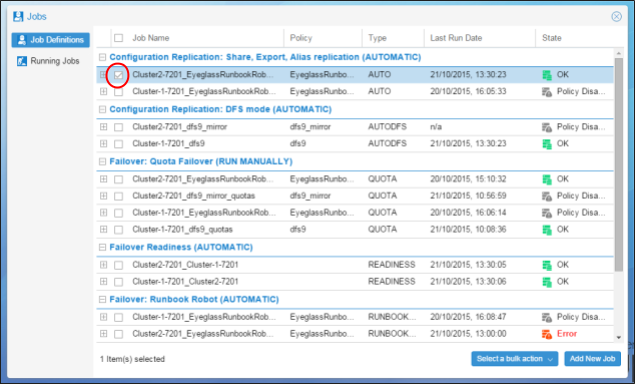This screenshot has height=384, width=635.
Task: Click the Error state icon on RUNBOOK job
Action: (547, 334)
